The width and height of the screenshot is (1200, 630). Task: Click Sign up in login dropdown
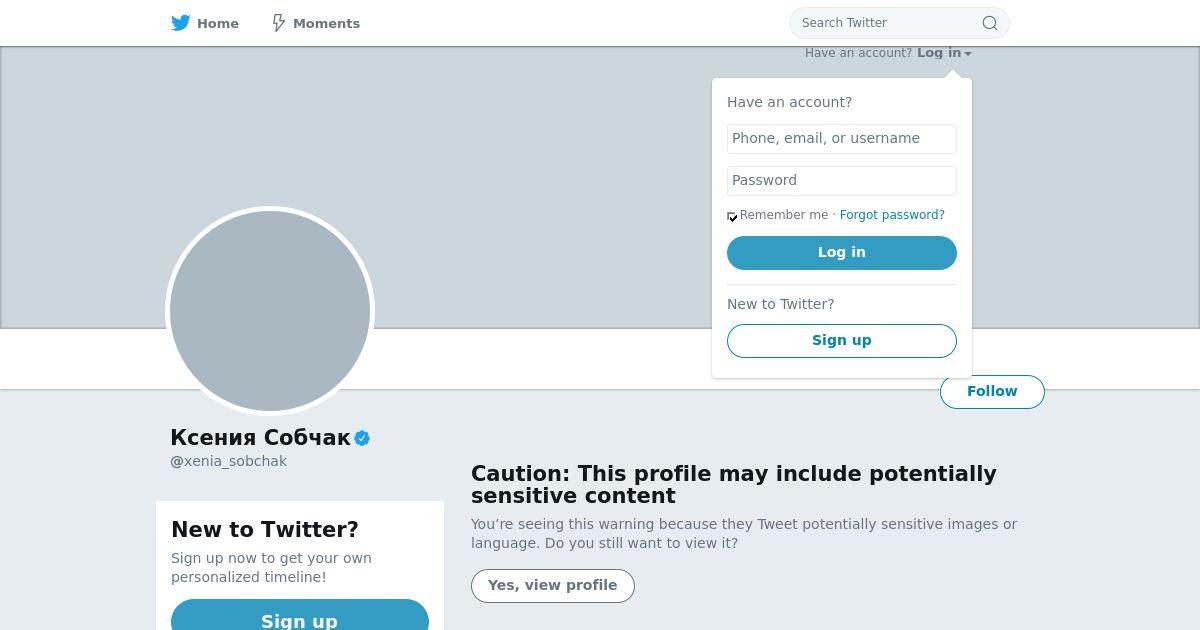(x=842, y=341)
